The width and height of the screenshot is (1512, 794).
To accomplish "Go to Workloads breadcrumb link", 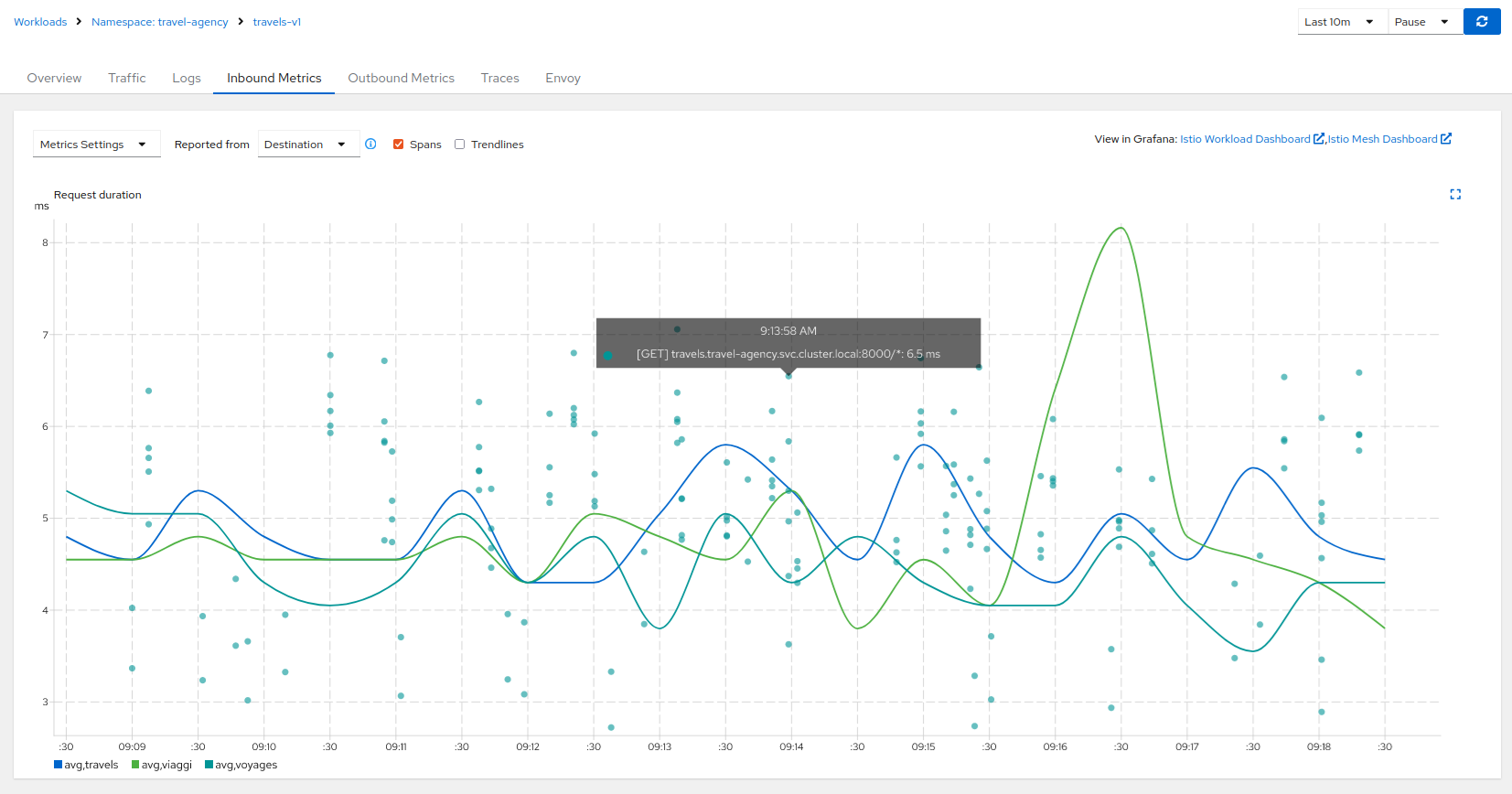I will point(40,22).
